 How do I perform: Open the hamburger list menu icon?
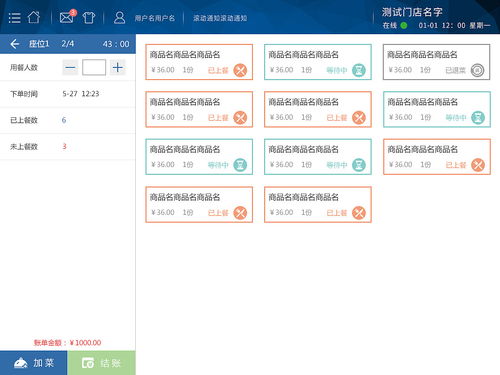pos(14,18)
